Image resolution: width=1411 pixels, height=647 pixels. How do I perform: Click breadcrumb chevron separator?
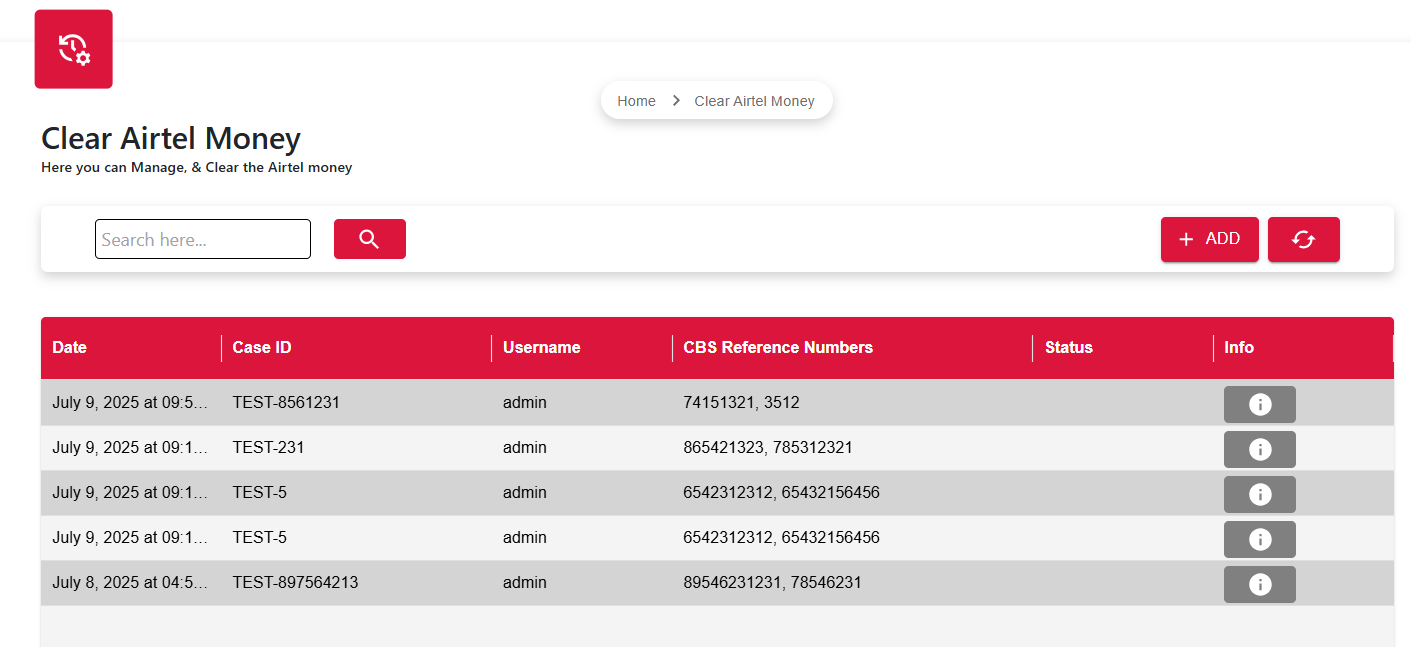(676, 101)
